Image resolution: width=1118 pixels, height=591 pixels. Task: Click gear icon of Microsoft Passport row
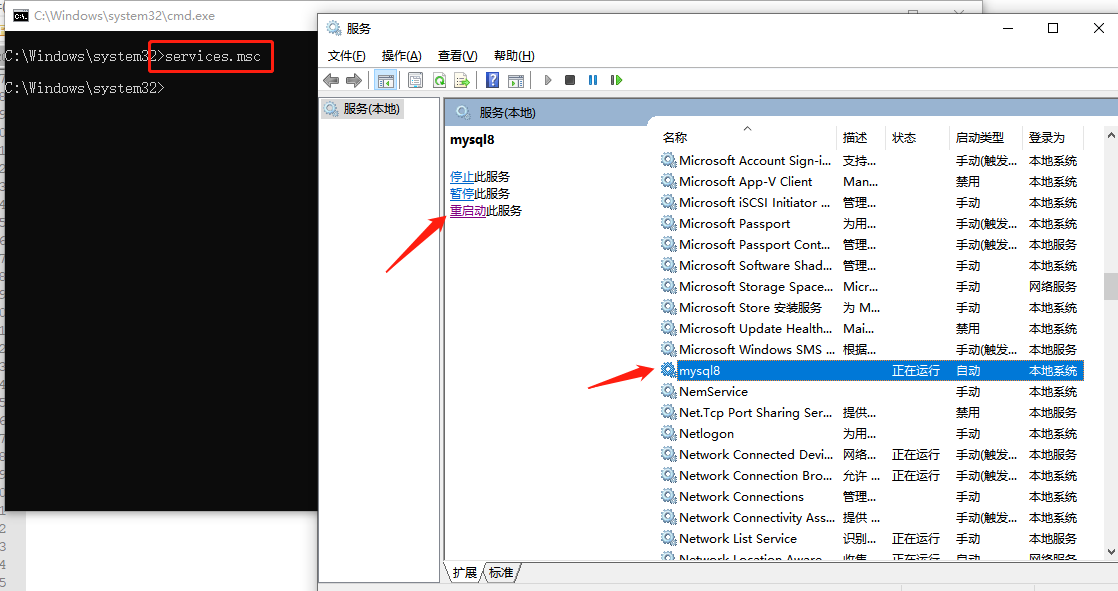click(668, 223)
